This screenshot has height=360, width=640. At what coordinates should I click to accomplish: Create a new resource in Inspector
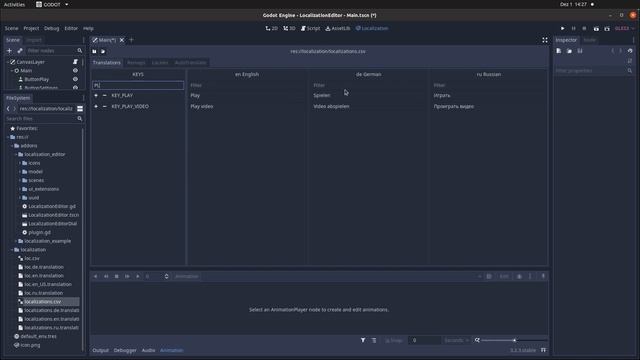[558, 51]
